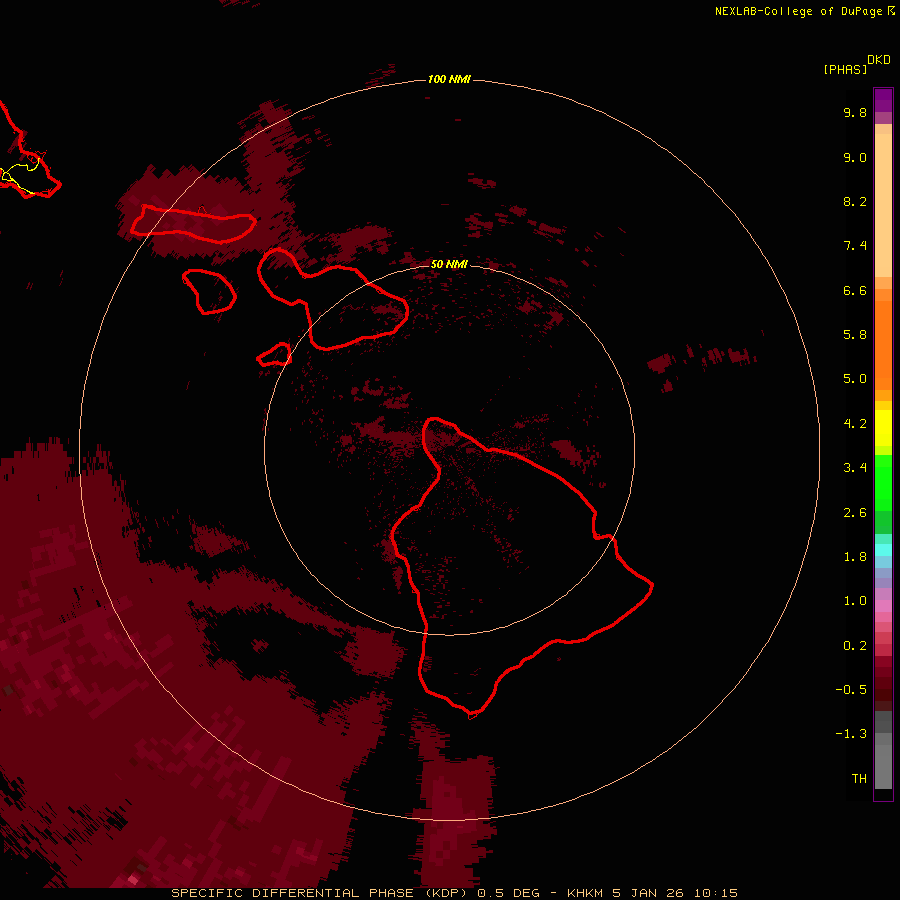
Task: Click the 9.8 value on the scale
Action: tap(855, 112)
